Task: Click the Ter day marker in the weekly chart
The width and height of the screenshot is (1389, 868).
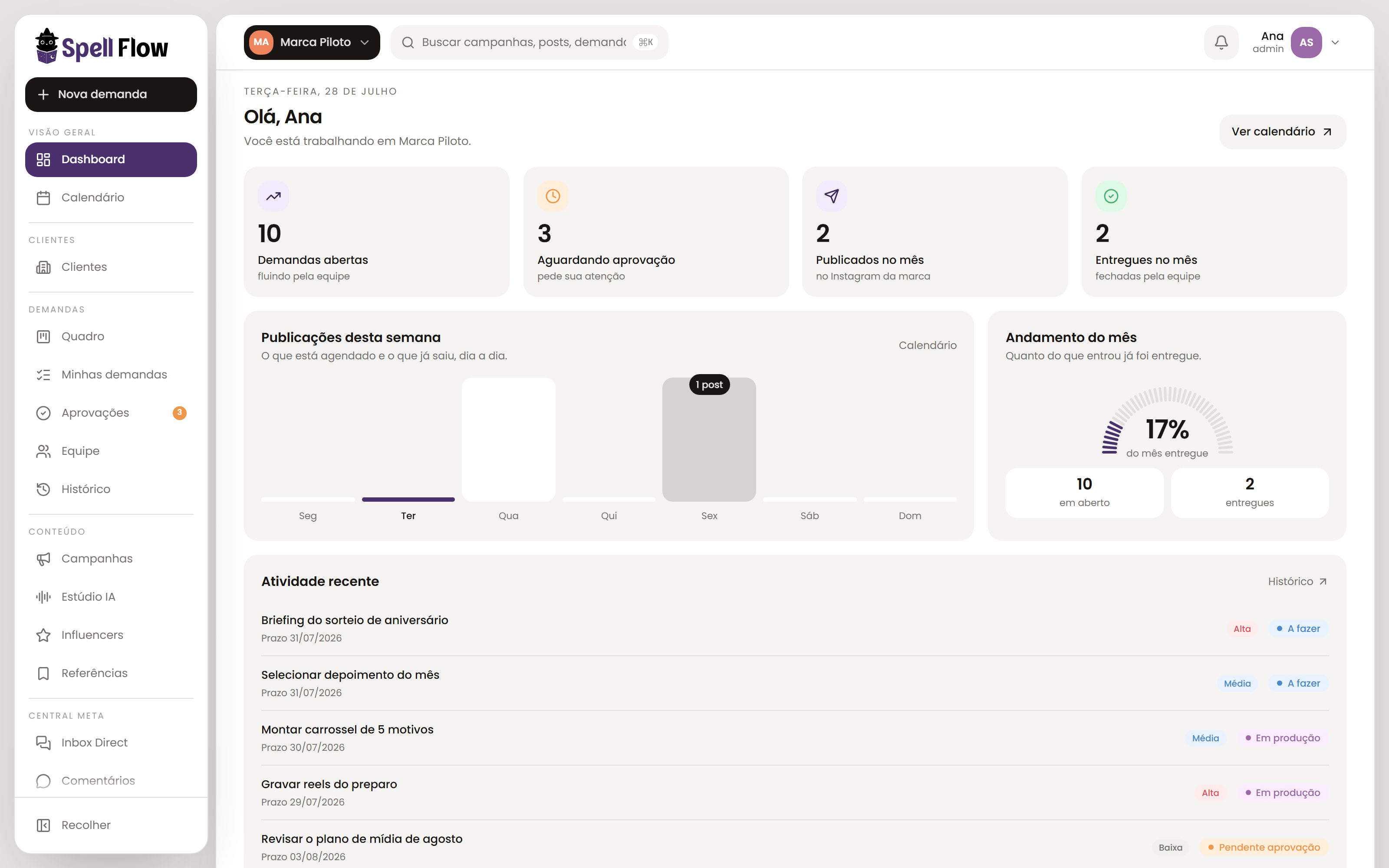Action: 408,500
